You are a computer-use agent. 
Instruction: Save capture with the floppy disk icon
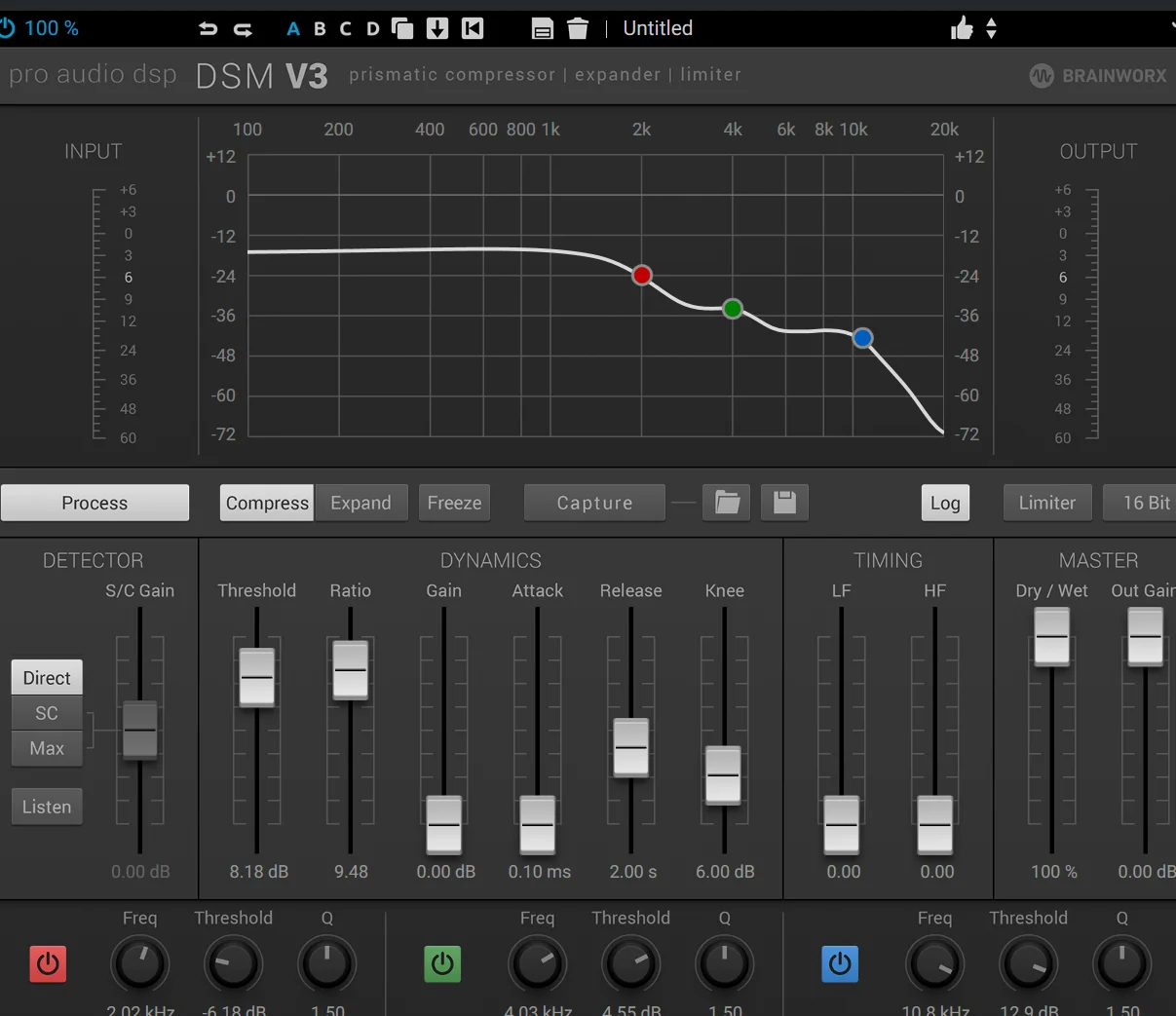tap(784, 503)
